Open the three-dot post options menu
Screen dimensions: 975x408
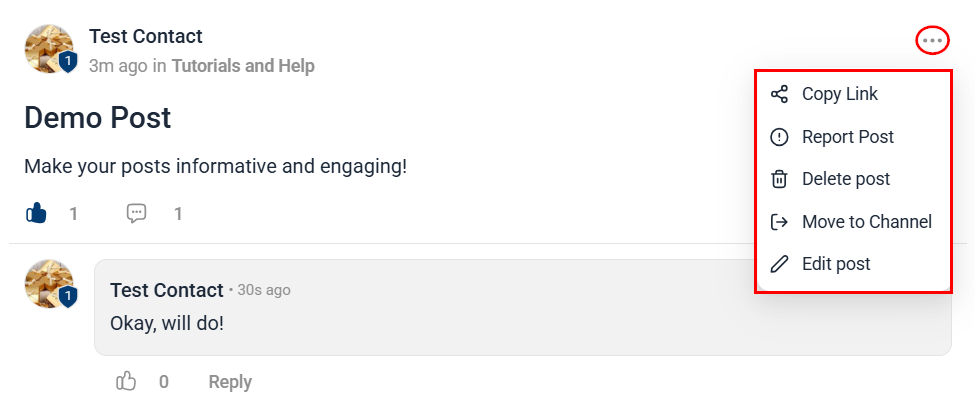click(932, 41)
